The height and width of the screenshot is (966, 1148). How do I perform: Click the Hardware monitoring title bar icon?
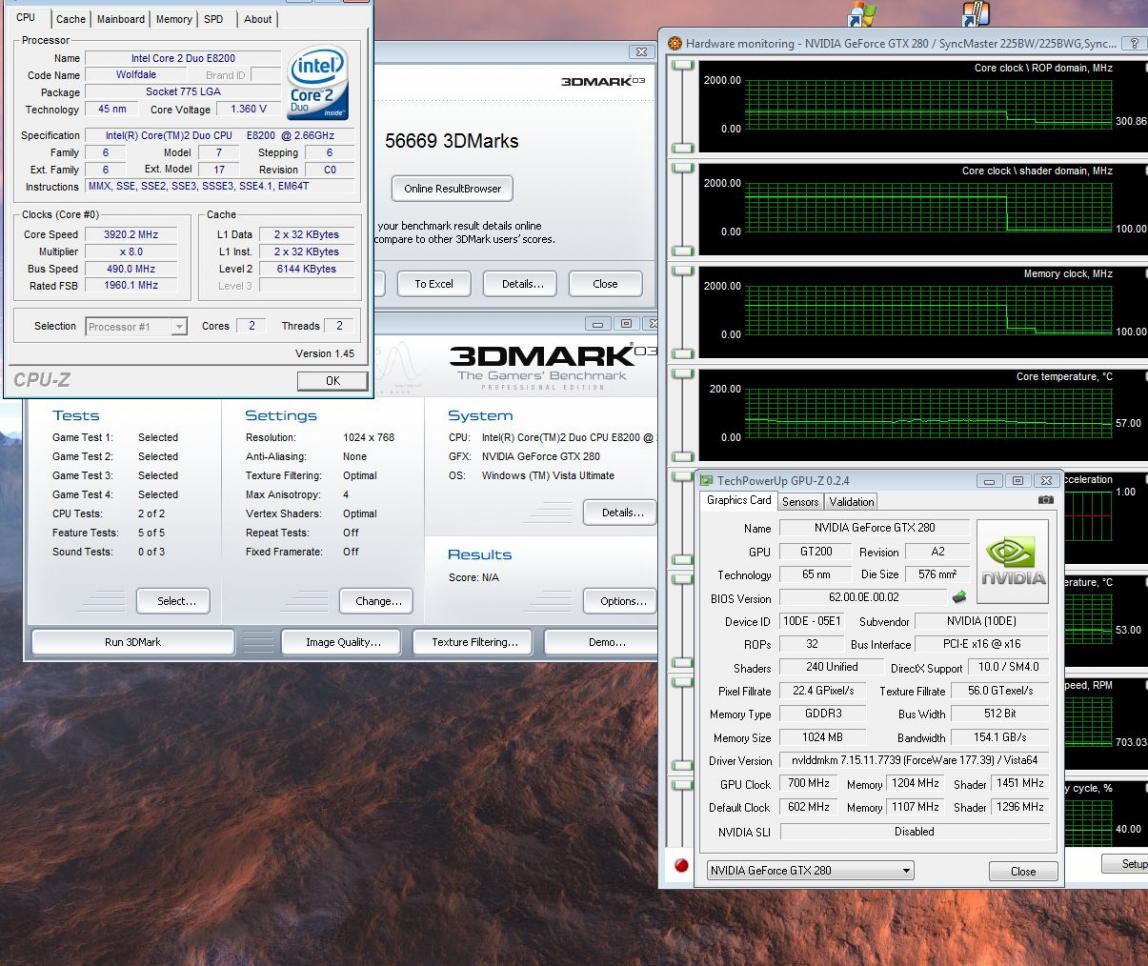click(x=675, y=43)
